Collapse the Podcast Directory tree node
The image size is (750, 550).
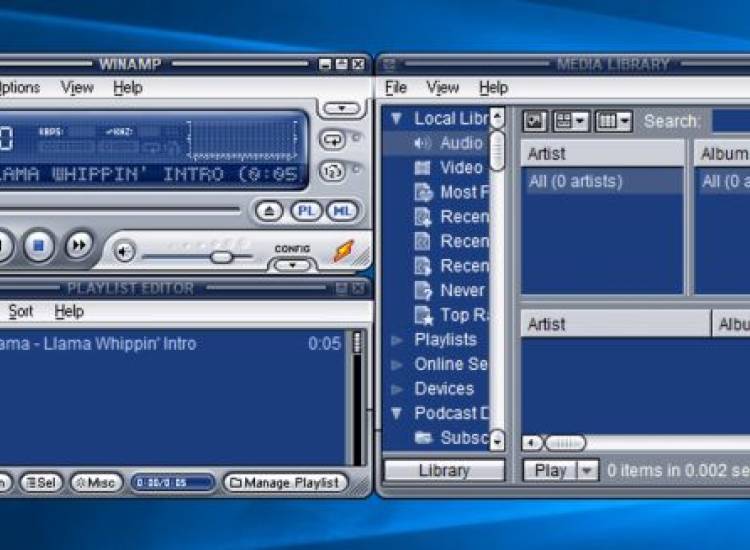[x=396, y=413]
